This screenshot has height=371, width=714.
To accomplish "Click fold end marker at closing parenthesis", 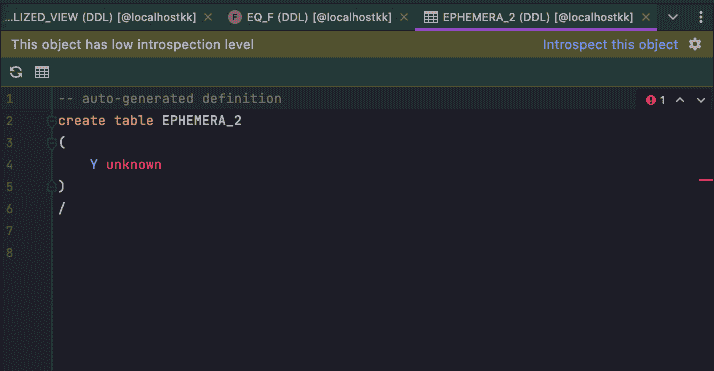I will tap(52, 186).
